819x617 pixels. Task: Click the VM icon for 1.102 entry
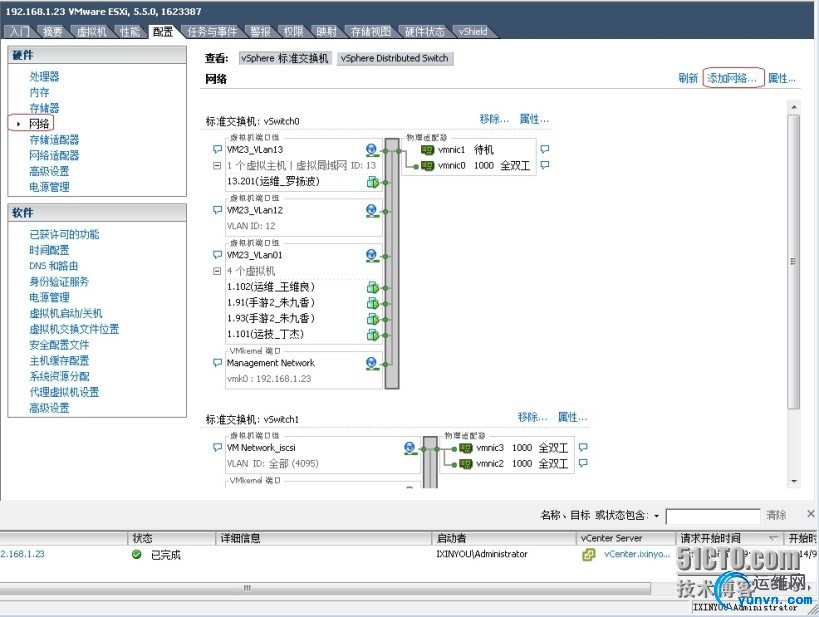click(372, 287)
